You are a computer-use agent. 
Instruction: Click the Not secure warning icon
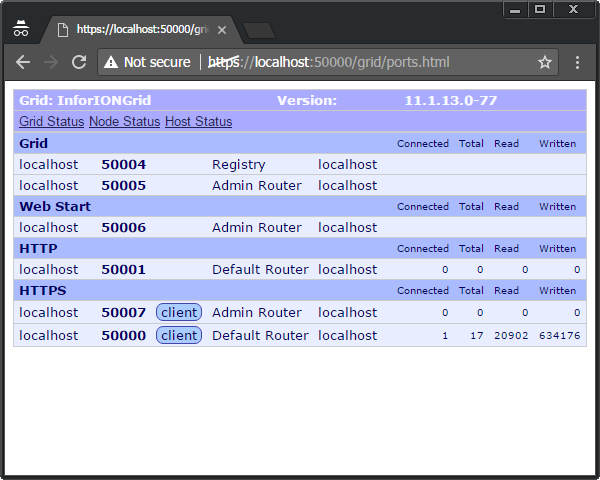[x=111, y=62]
